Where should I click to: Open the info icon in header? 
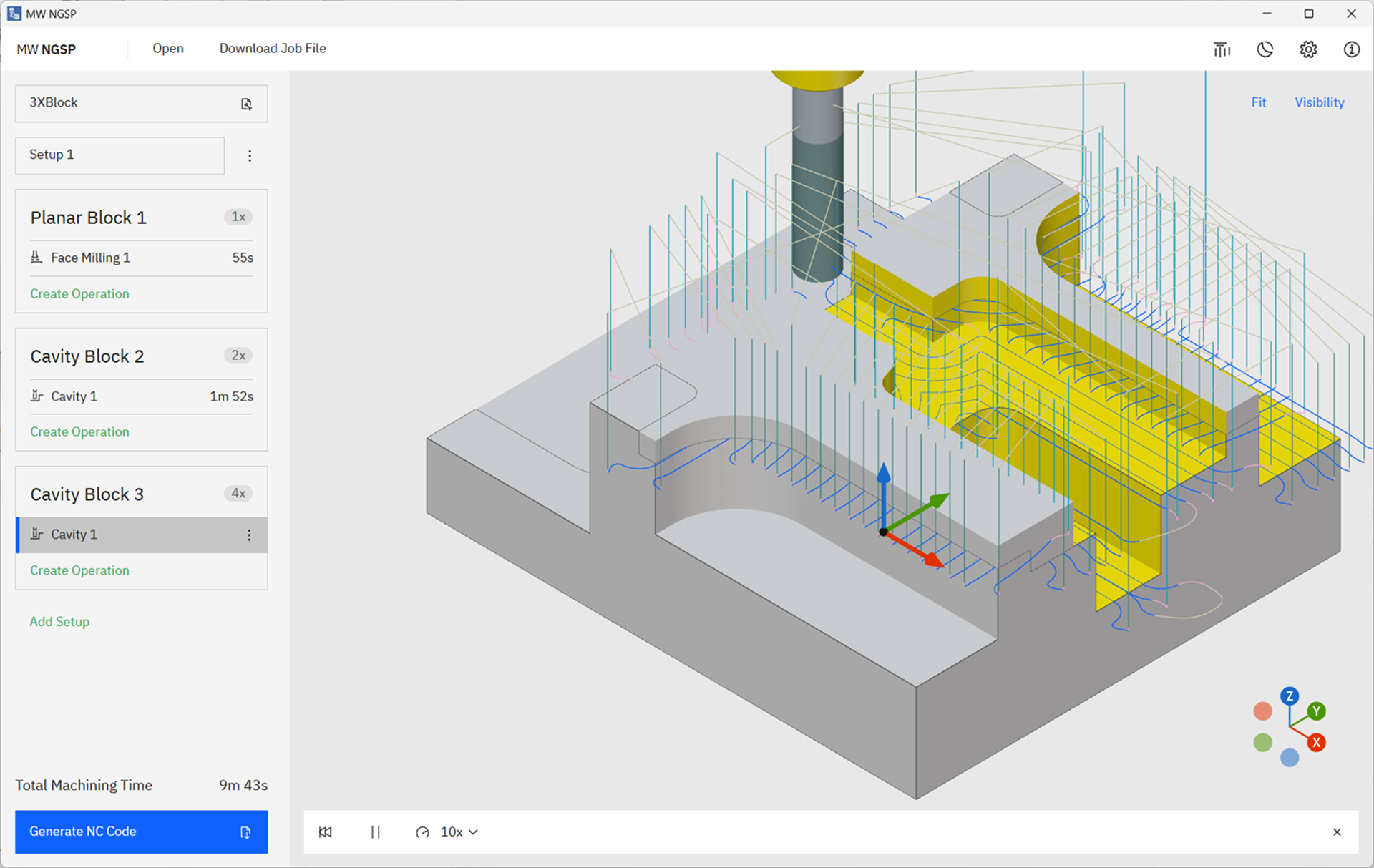[x=1351, y=49]
